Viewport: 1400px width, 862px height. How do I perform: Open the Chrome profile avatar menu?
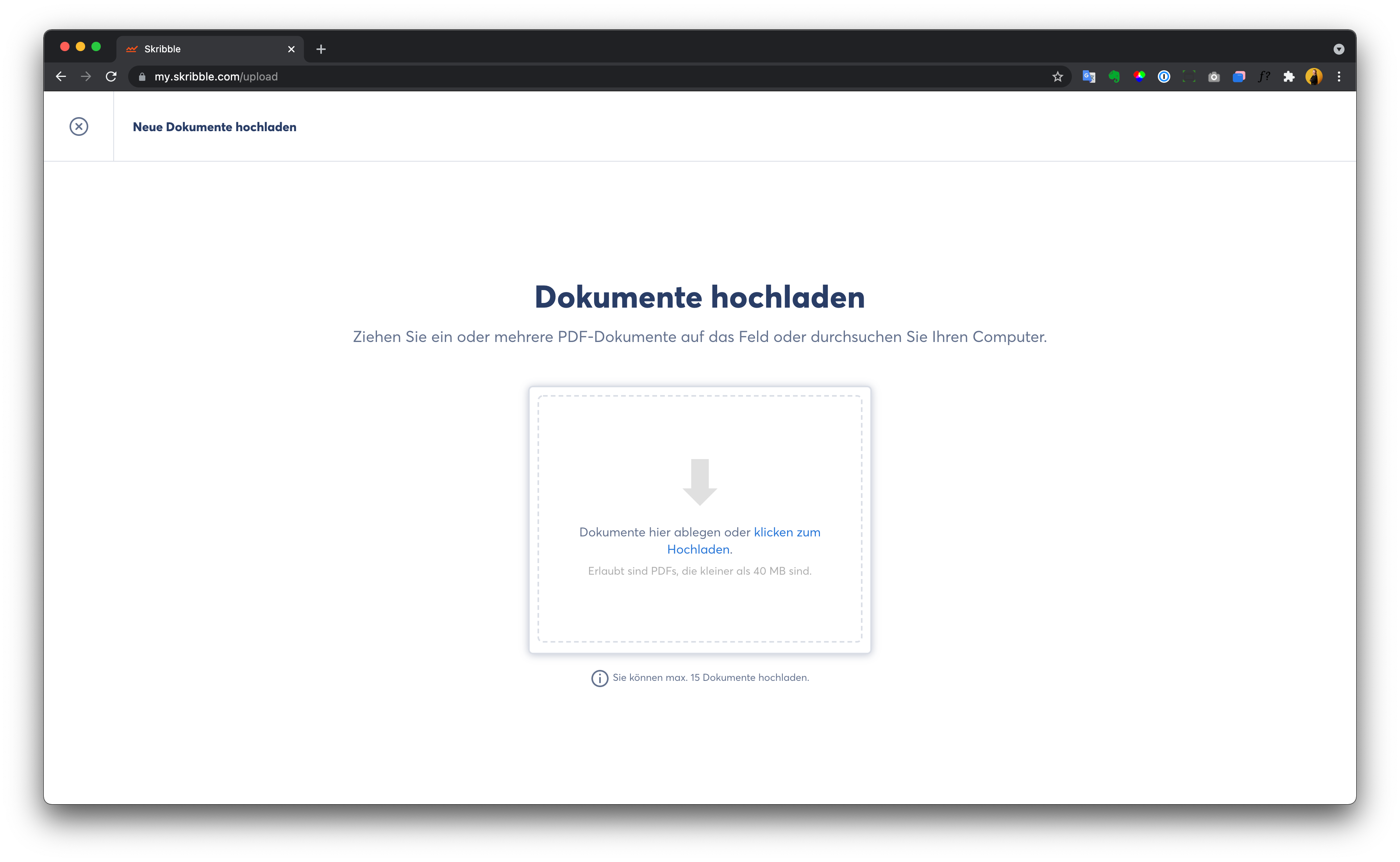(1314, 77)
